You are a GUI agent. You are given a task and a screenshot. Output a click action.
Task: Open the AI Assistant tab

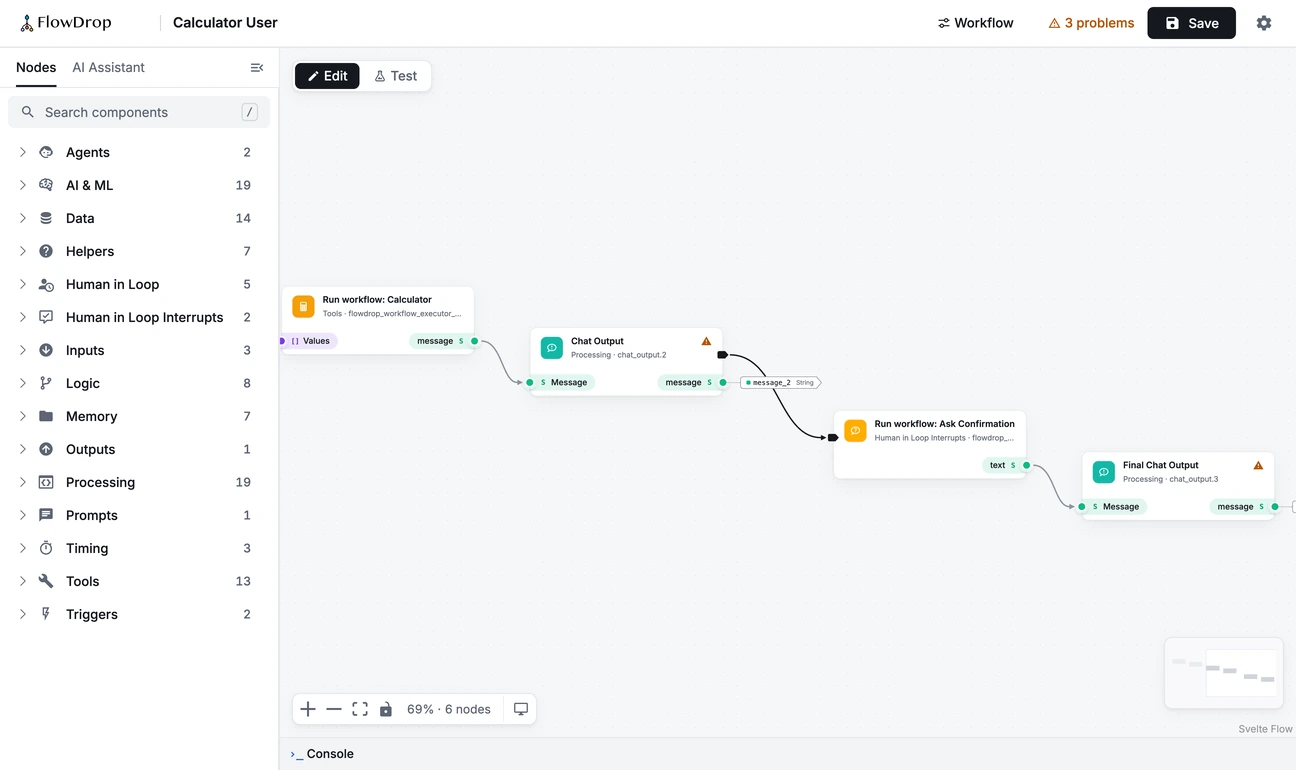click(x=109, y=67)
